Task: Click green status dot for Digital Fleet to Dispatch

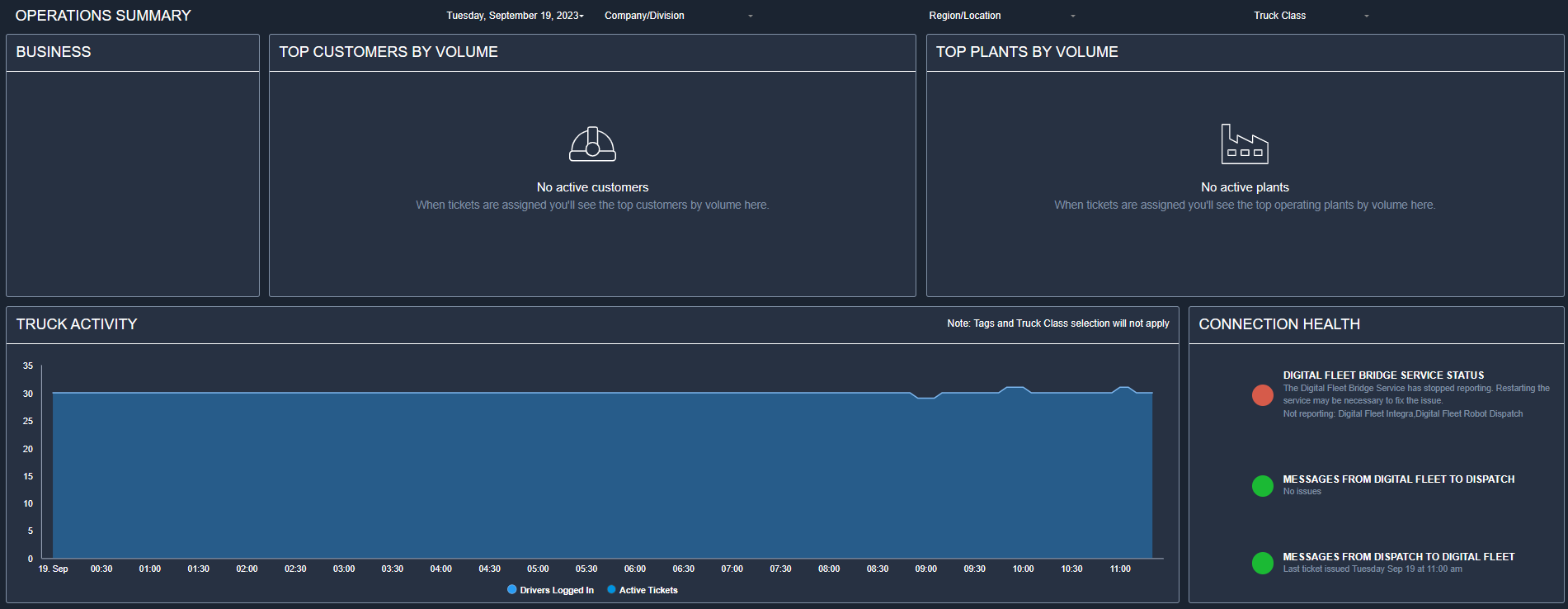Action: point(1262,486)
